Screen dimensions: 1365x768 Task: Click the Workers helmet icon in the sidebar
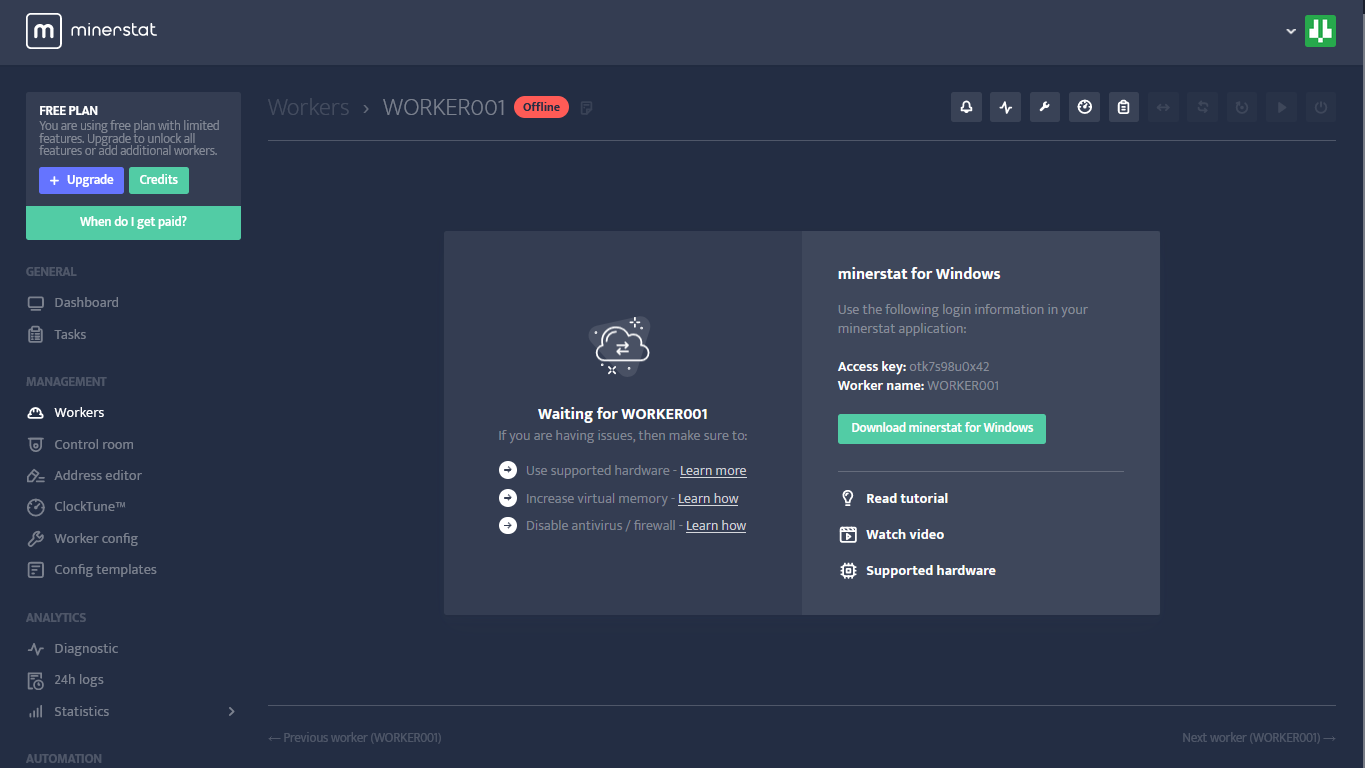(x=36, y=413)
